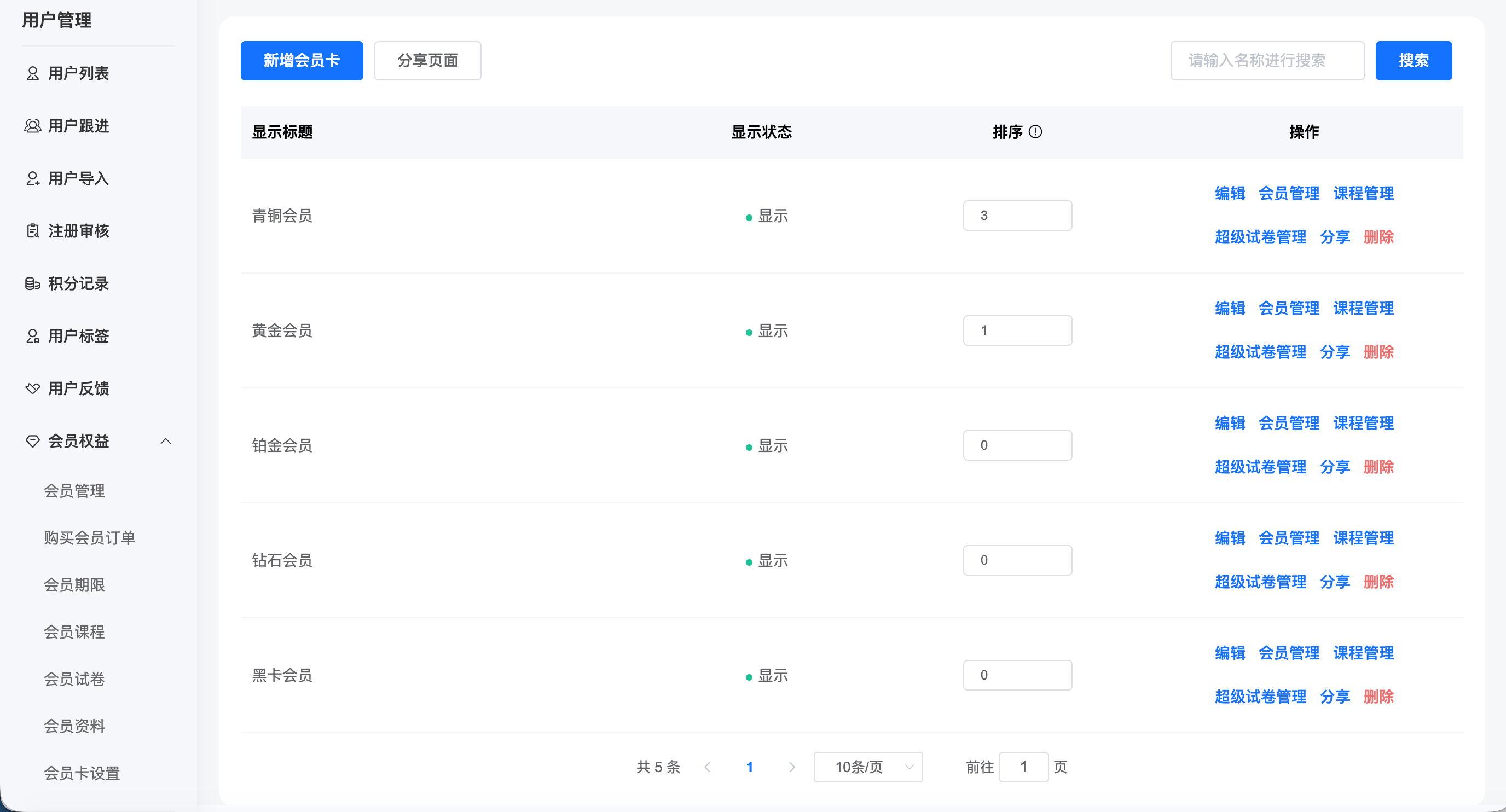Screen dimensions: 1506x812
Task: Click 课程管理 in 青铜会员 row
Action: (x=1363, y=194)
